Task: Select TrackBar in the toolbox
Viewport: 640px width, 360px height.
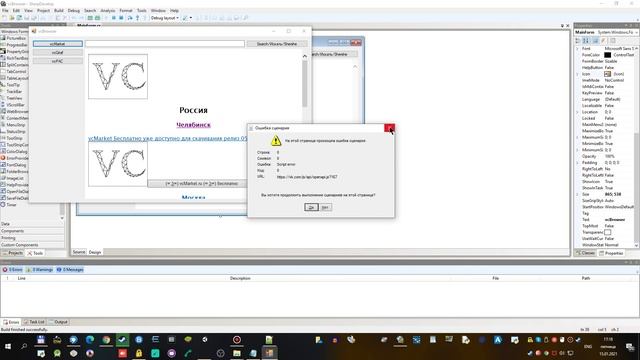Action: click(x=14, y=91)
